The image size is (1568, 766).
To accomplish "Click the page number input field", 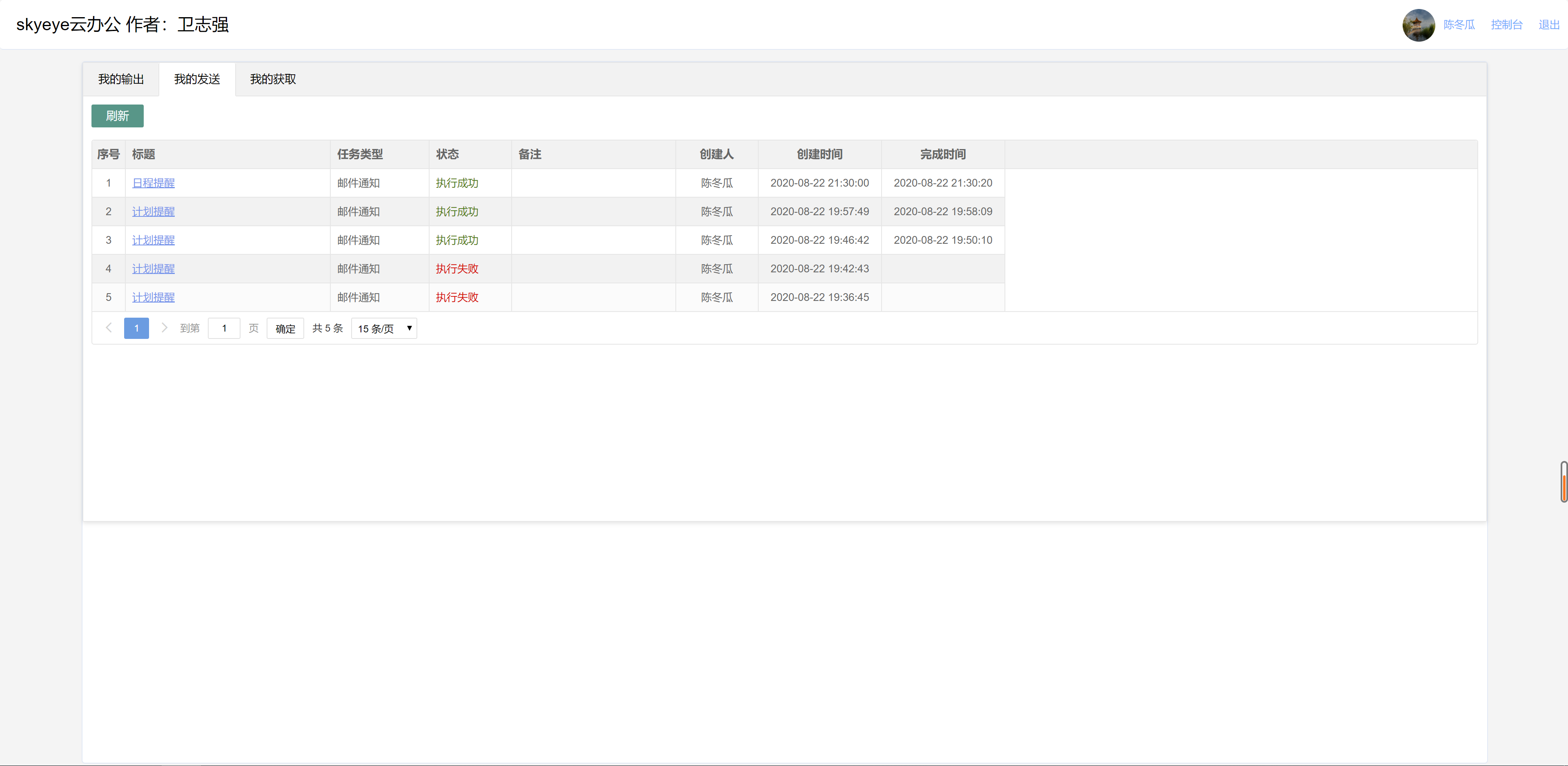I will pos(224,327).
